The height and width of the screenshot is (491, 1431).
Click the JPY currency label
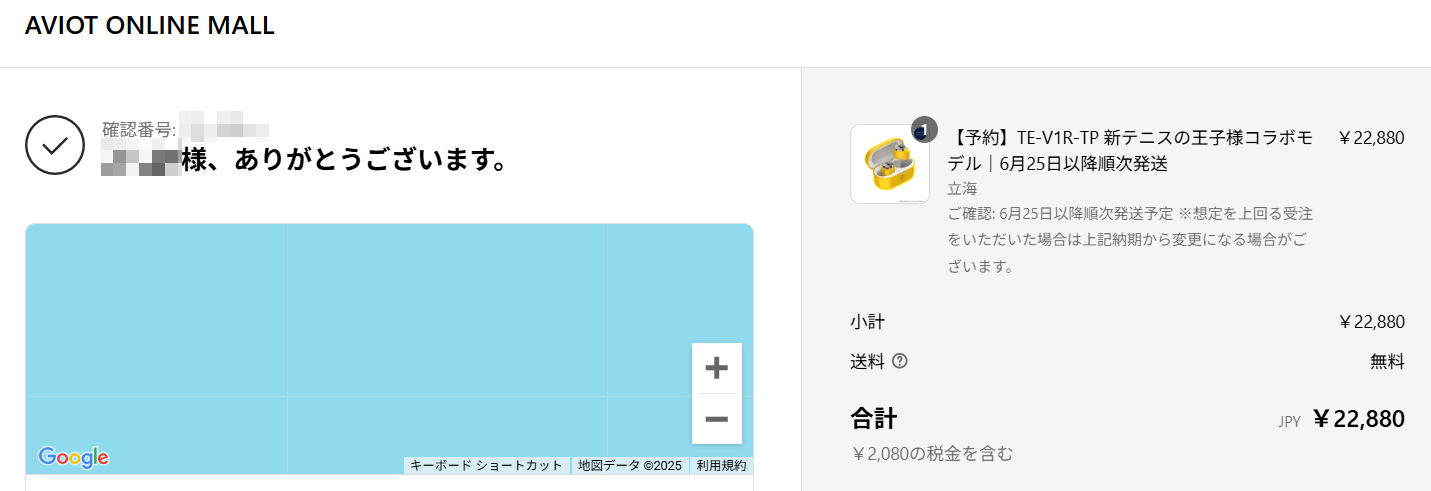point(1290,422)
